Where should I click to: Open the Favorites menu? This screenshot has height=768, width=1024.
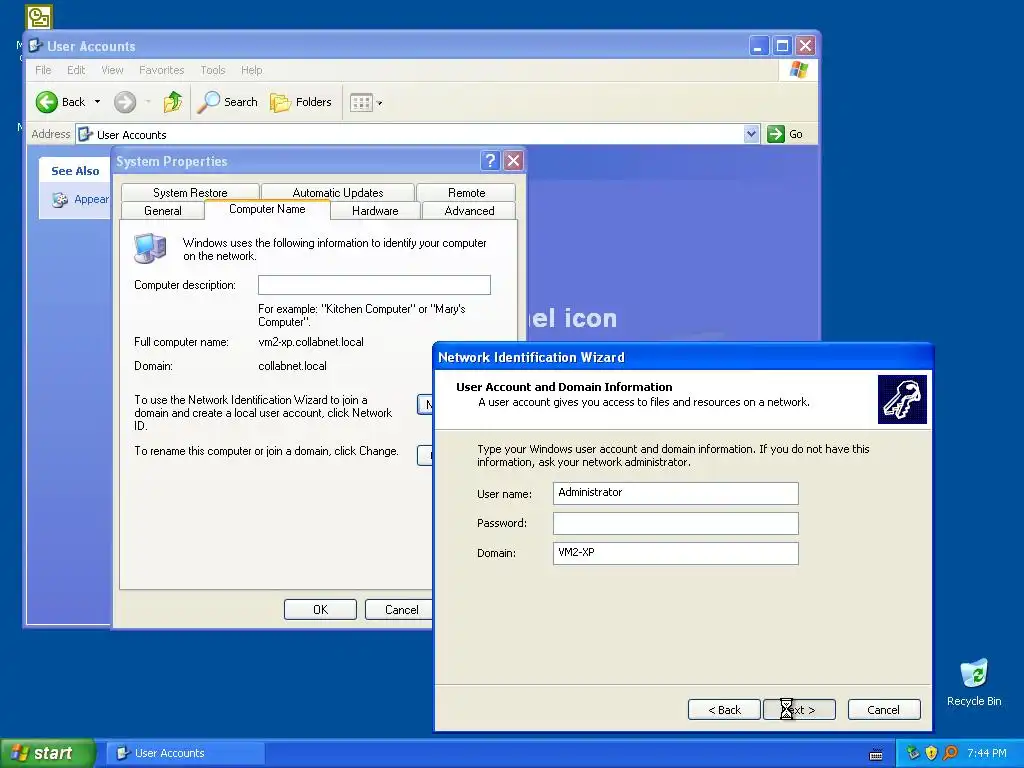point(161,70)
